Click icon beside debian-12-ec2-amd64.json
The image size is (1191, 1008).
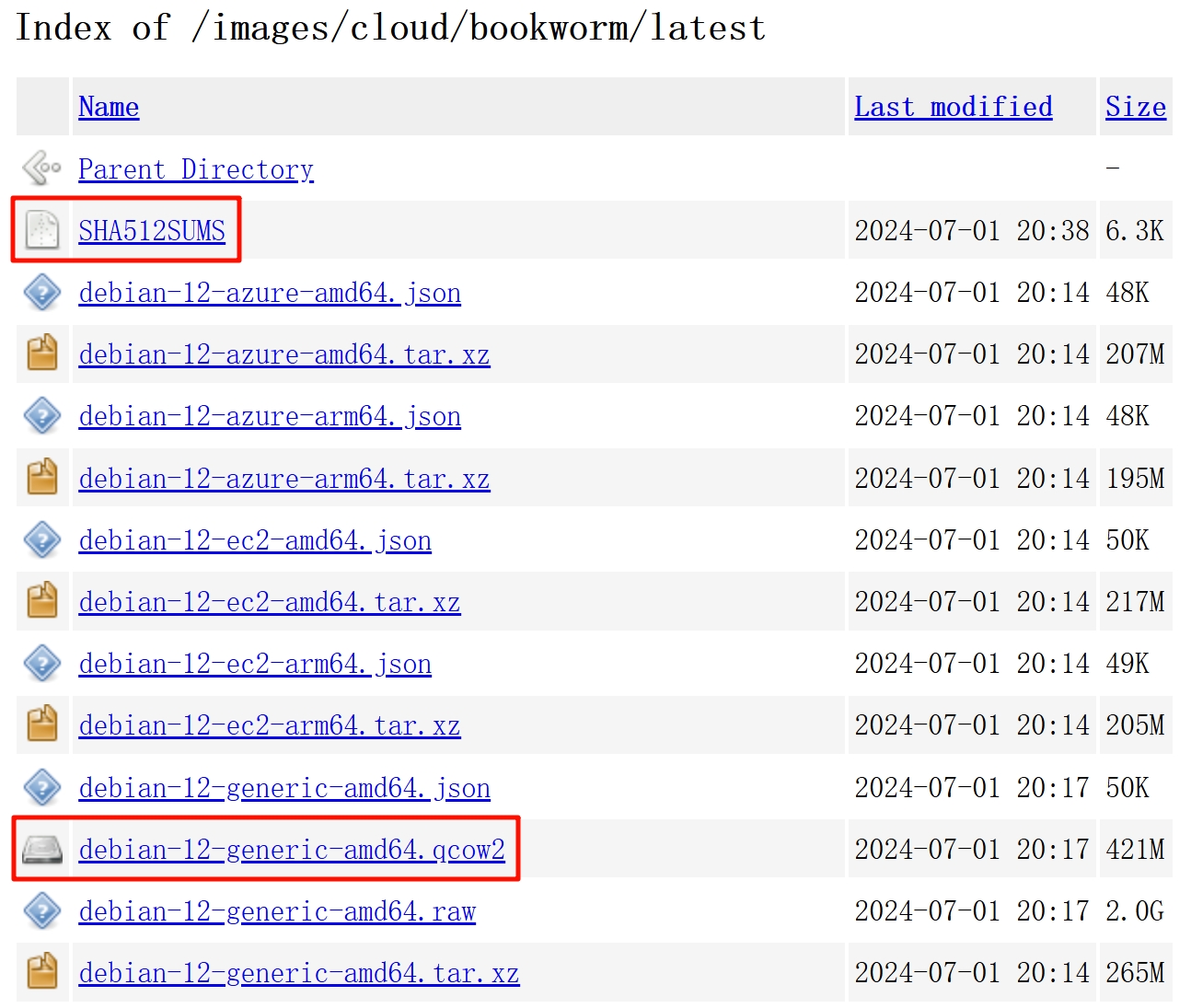pos(42,539)
